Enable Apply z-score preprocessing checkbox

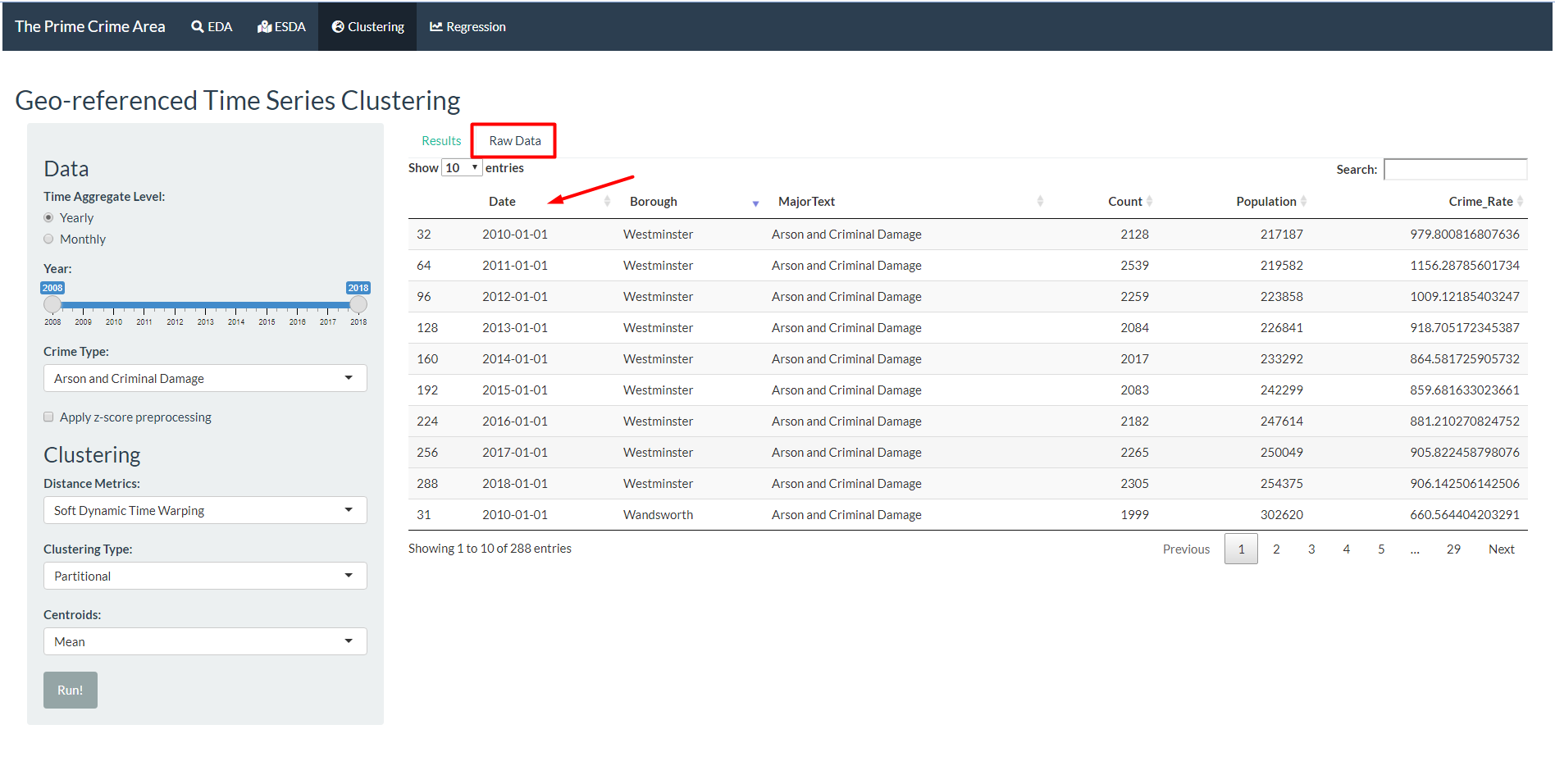[48, 417]
